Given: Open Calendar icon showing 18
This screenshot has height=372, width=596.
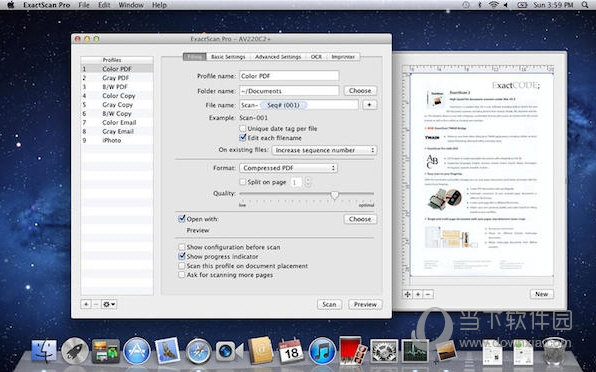Looking at the screenshot, I should tap(291, 351).
